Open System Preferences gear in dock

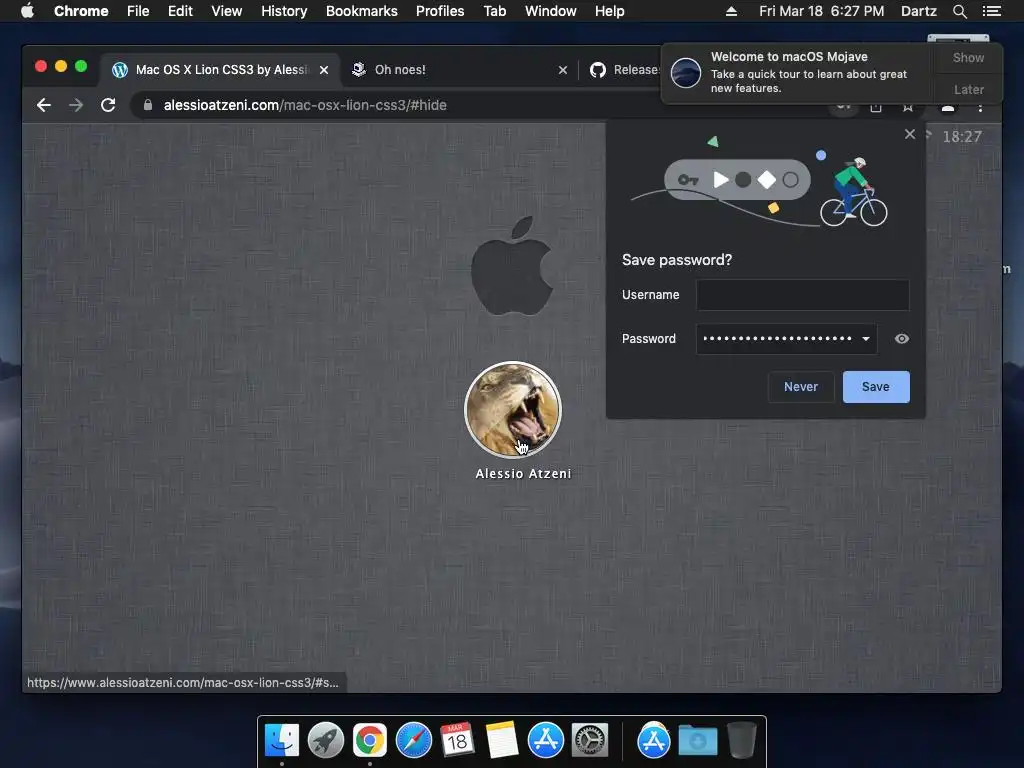point(590,741)
